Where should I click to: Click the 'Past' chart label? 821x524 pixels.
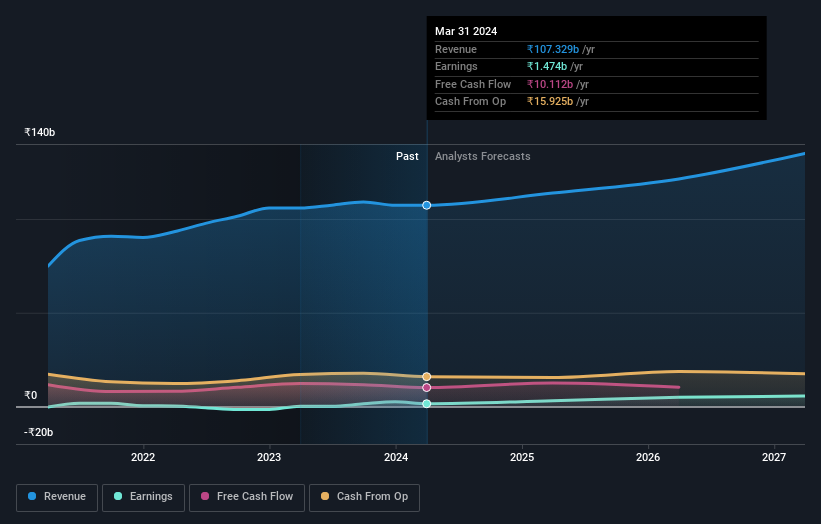click(x=407, y=156)
